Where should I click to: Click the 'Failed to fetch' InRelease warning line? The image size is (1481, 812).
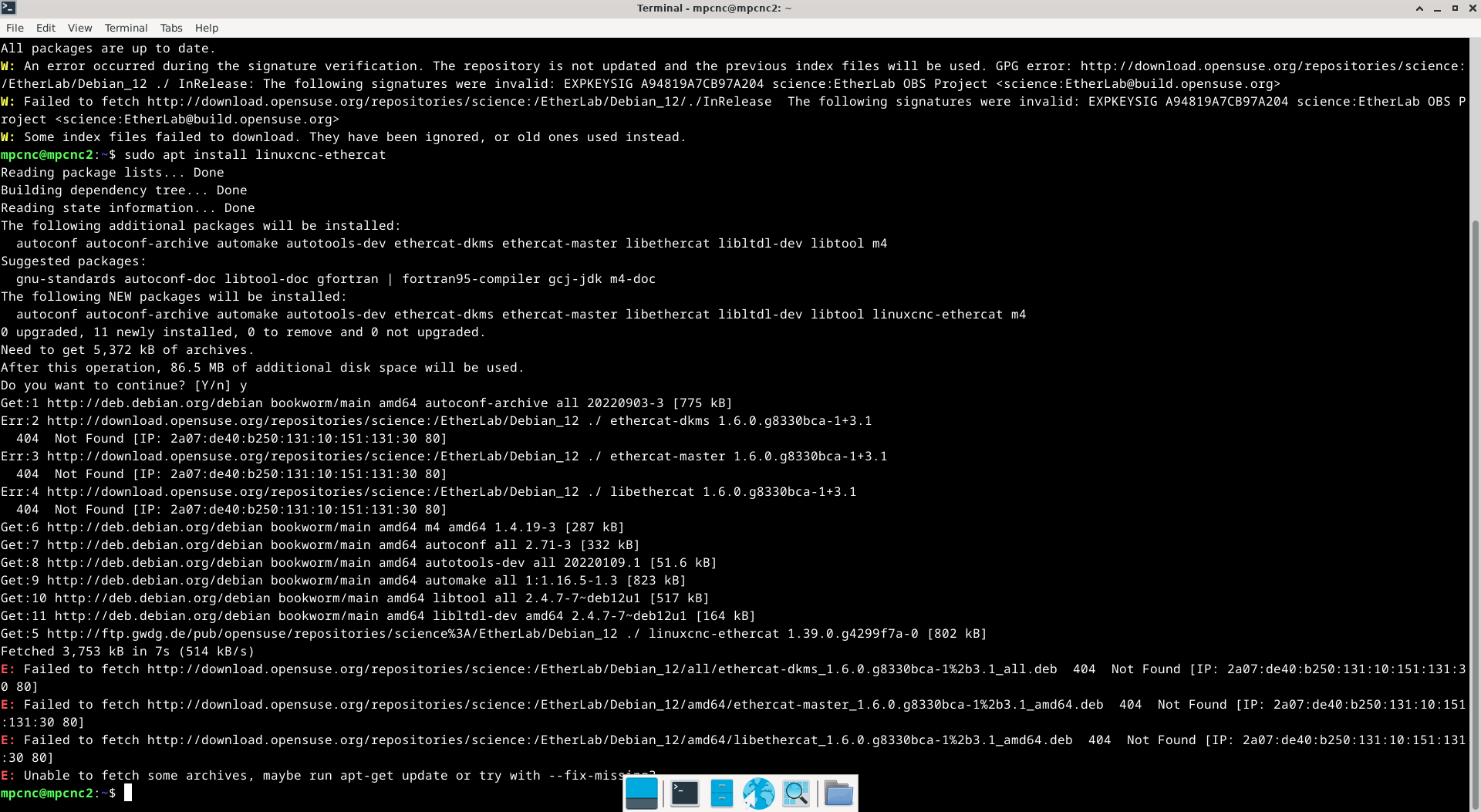[733, 110]
